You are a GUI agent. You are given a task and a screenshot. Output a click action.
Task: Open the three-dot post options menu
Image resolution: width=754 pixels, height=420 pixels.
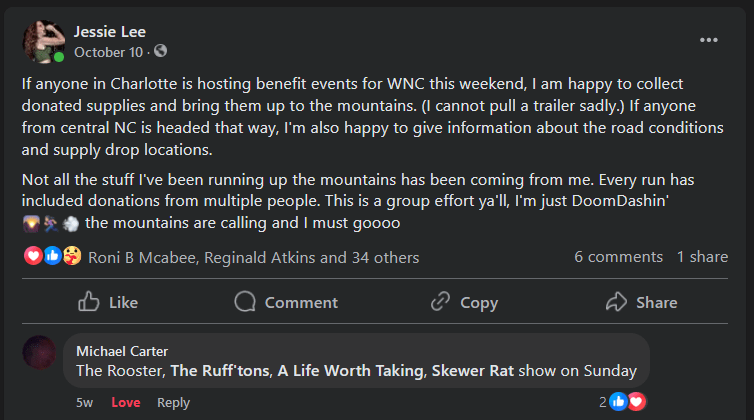tap(709, 40)
